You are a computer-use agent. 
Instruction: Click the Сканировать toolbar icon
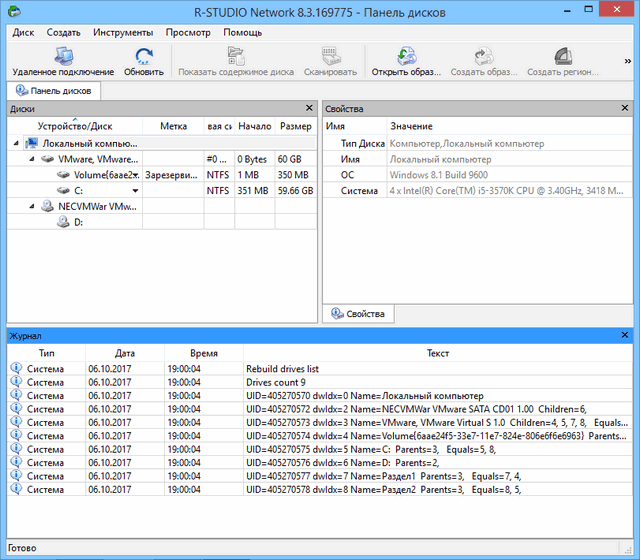pyautogui.click(x=331, y=57)
